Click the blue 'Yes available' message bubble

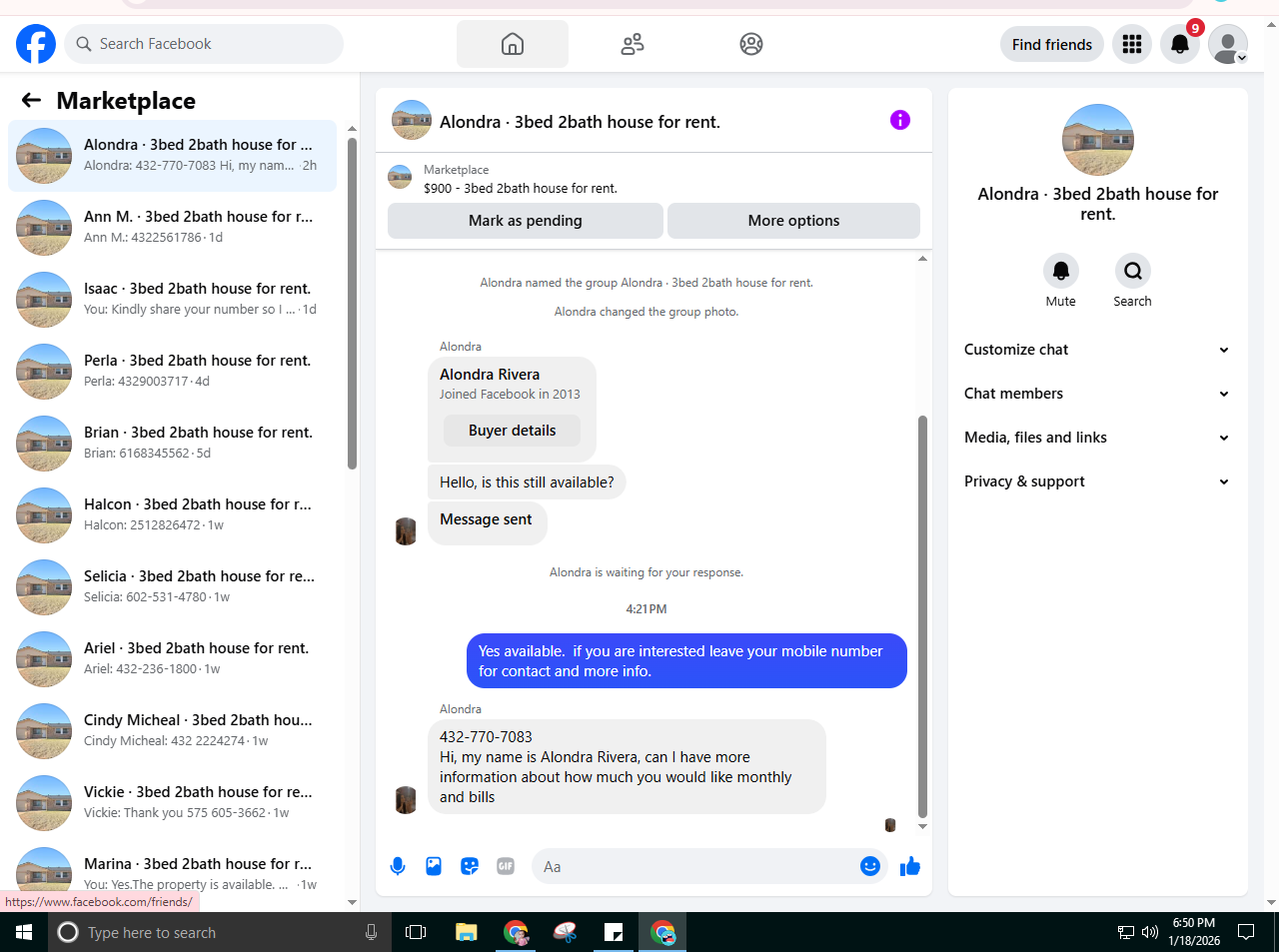click(x=686, y=661)
